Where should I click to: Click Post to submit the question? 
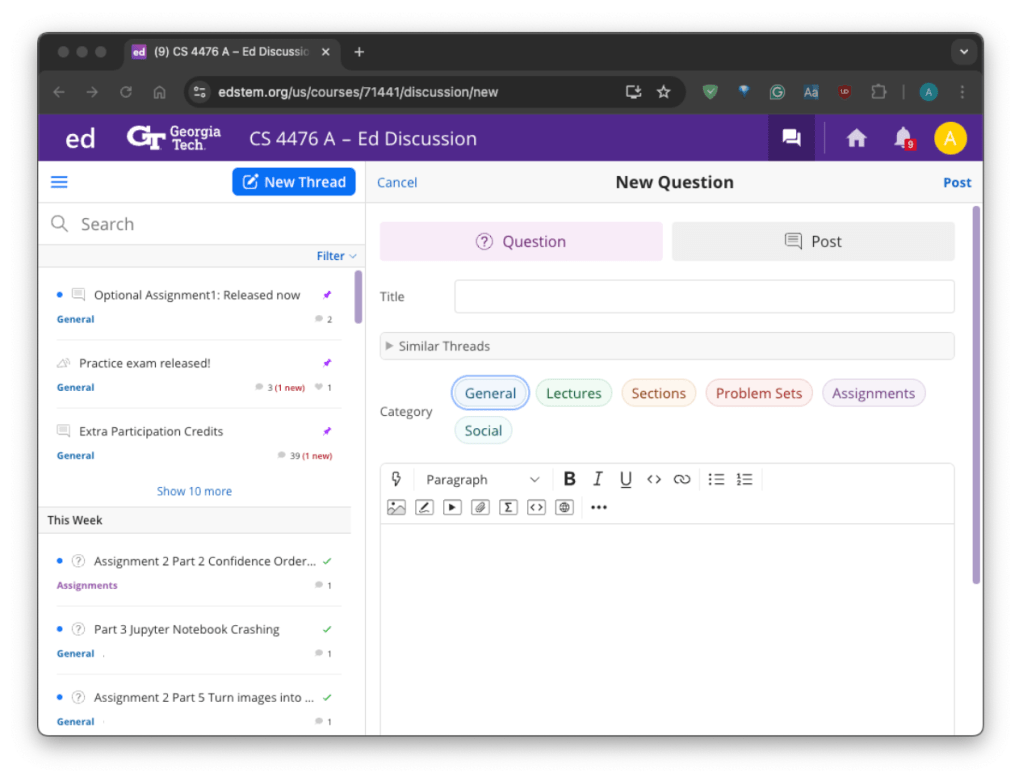pyautogui.click(x=956, y=183)
